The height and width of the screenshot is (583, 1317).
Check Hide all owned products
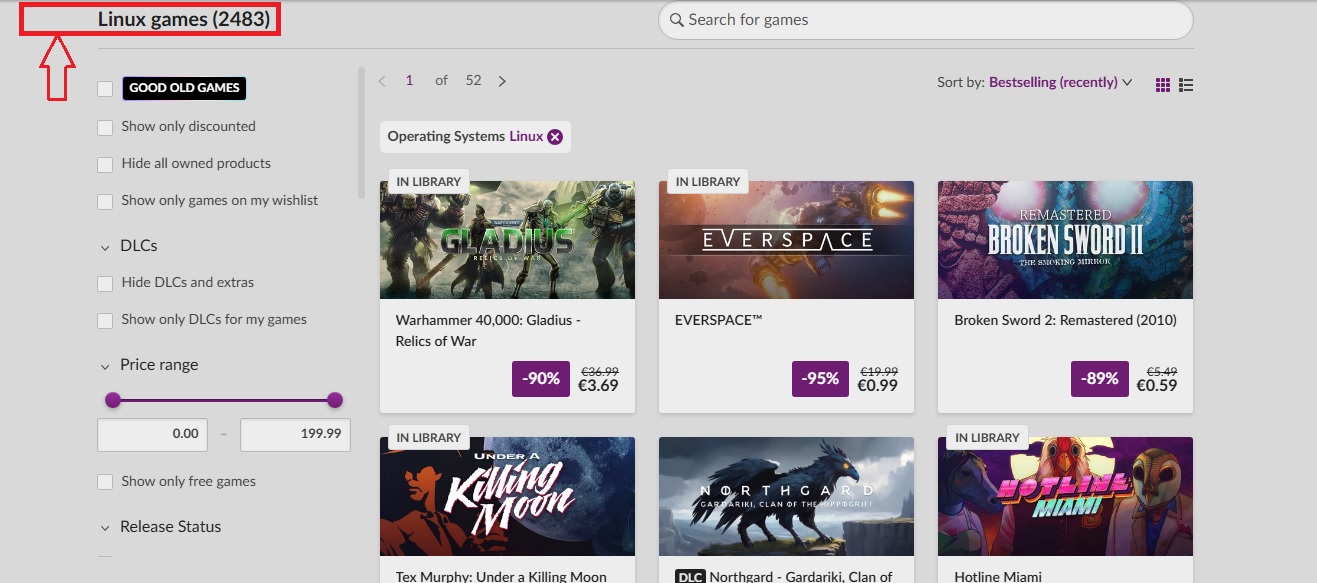tap(105, 164)
